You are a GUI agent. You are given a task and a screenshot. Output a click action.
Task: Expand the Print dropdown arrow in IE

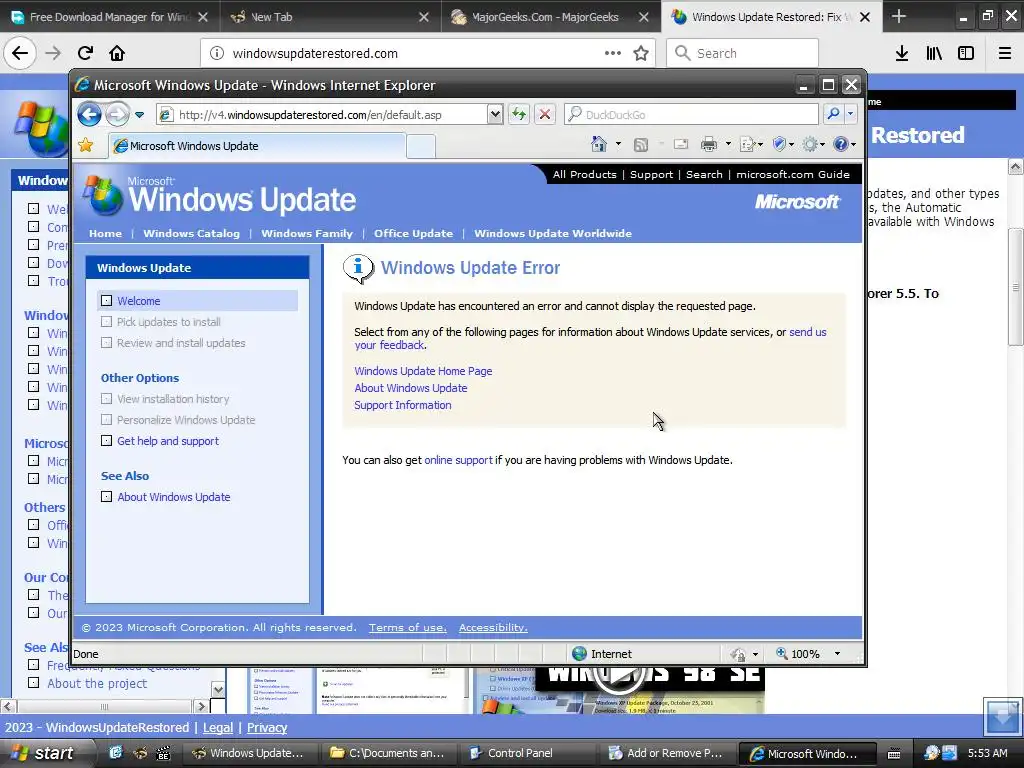pyautogui.click(x=728, y=144)
